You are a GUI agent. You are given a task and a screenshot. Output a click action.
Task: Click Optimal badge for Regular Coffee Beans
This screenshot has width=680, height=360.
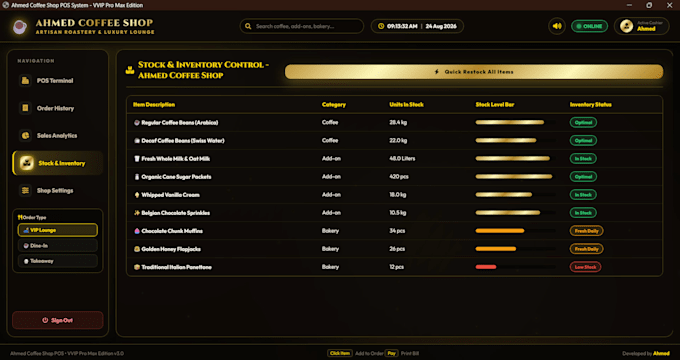(583, 123)
